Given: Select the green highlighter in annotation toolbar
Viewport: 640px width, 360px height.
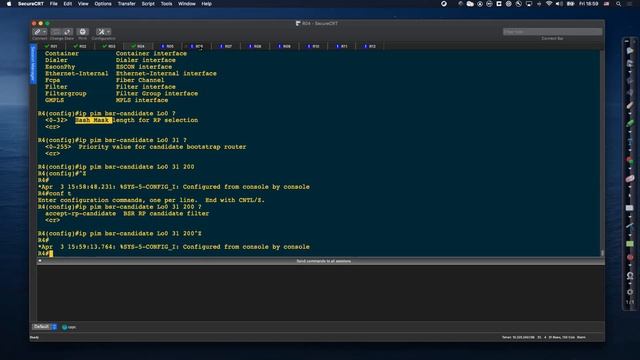Looking at the screenshot, I should pyautogui.click(x=630, y=123).
